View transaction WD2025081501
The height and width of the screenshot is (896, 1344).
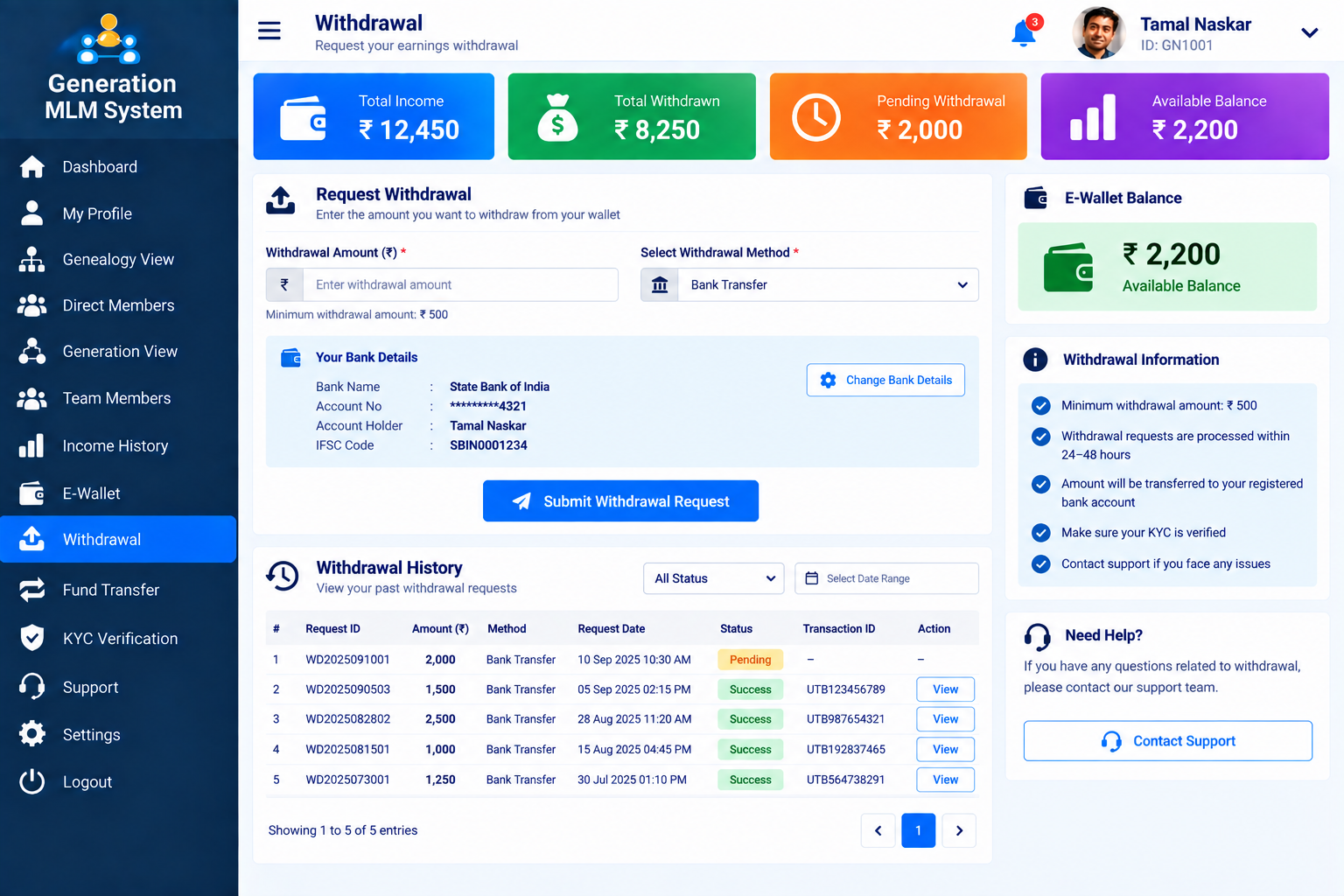[945, 750]
